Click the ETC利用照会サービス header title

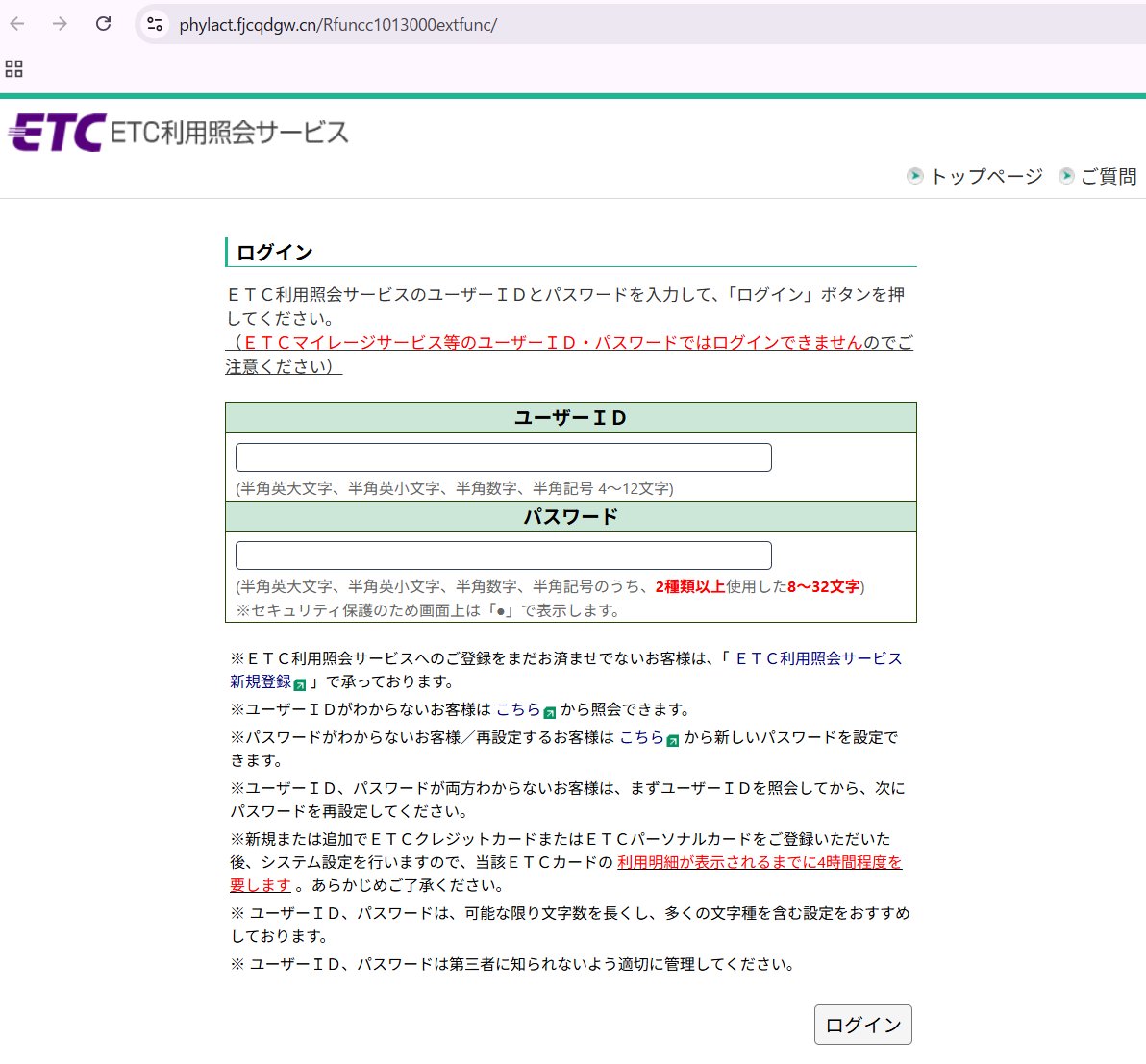point(230,133)
